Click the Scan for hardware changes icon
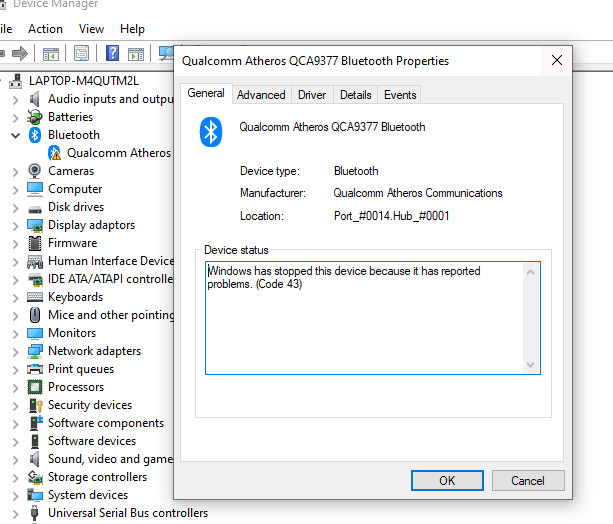The image size is (613, 524). (166, 54)
